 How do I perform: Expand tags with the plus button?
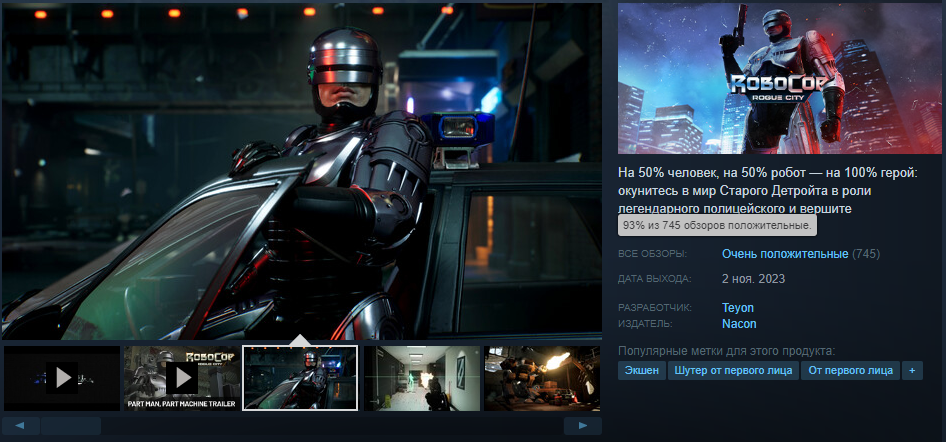(x=911, y=371)
